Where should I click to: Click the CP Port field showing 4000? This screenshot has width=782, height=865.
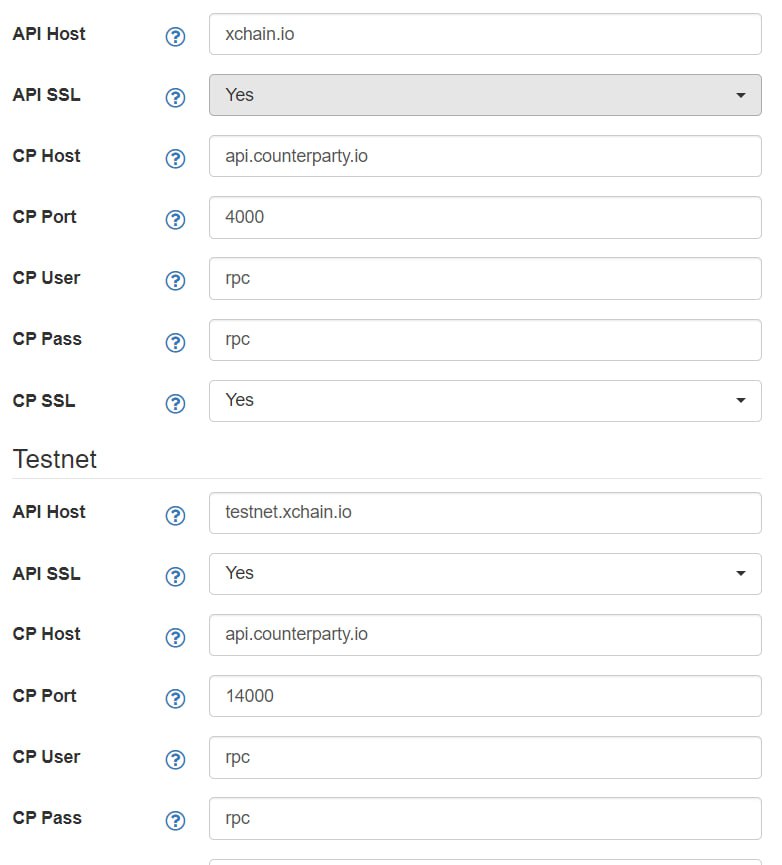[x=485, y=217]
